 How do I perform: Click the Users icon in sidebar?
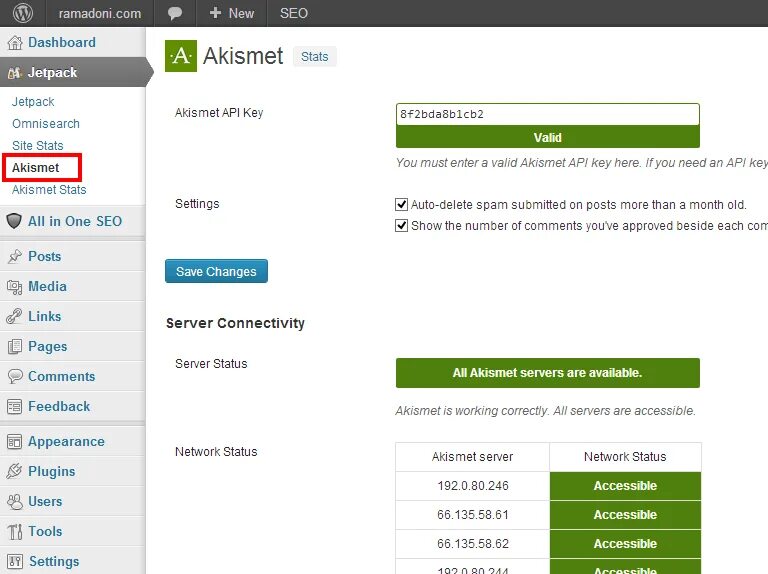(15, 502)
